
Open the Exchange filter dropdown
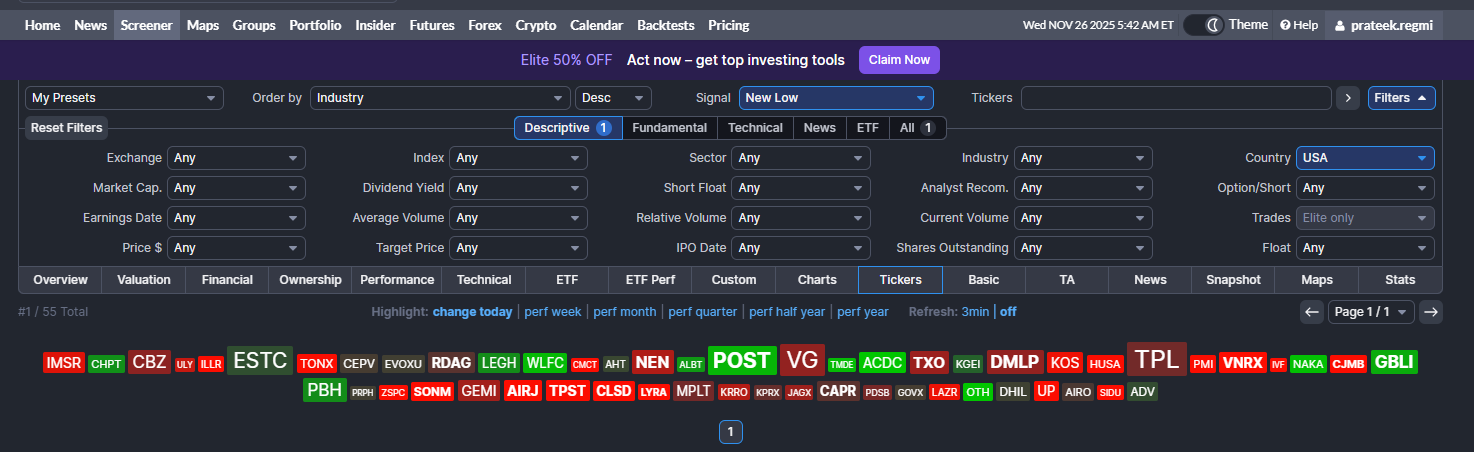(236, 158)
